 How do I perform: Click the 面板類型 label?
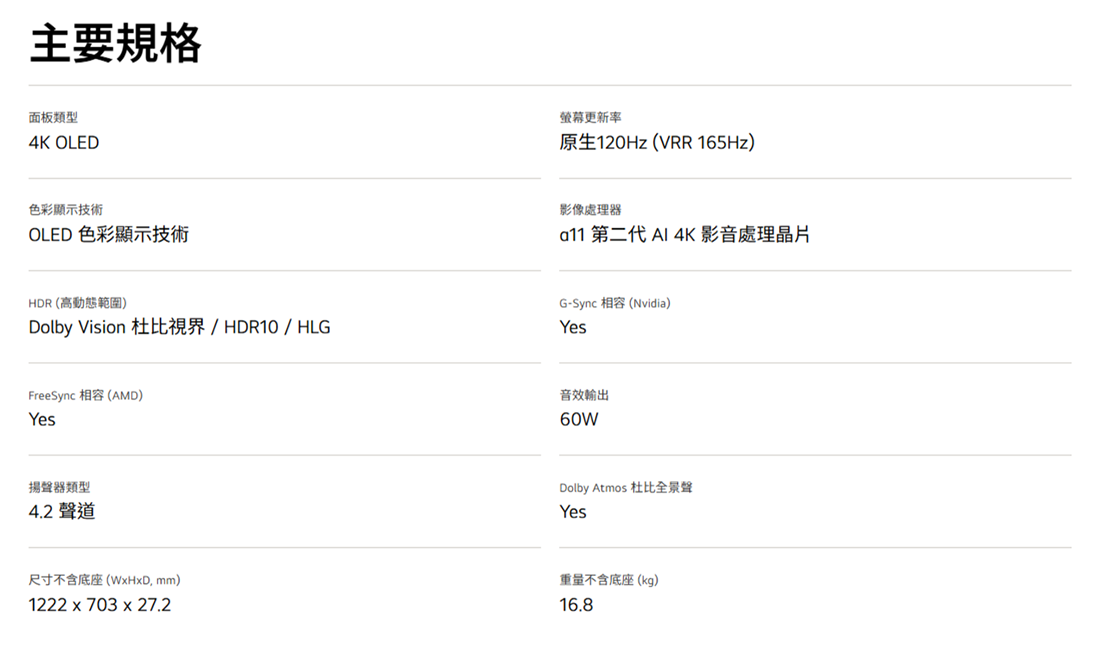pyautogui.click(x=53, y=118)
